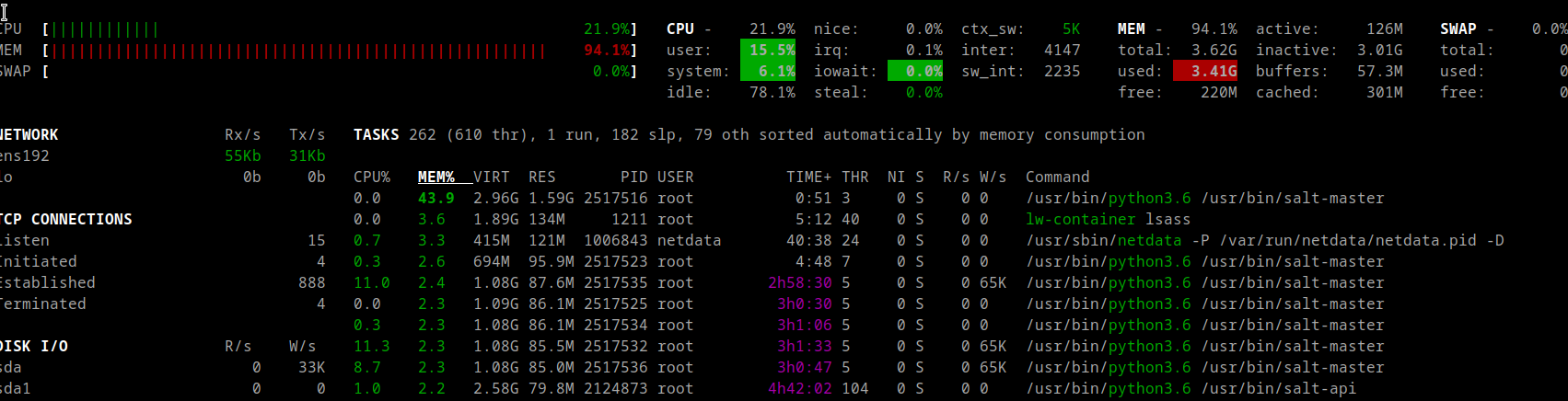Image resolution: width=1568 pixels, height=401 pixels.
Task: Click the Listen connections count 15
Action: [317, 241]
